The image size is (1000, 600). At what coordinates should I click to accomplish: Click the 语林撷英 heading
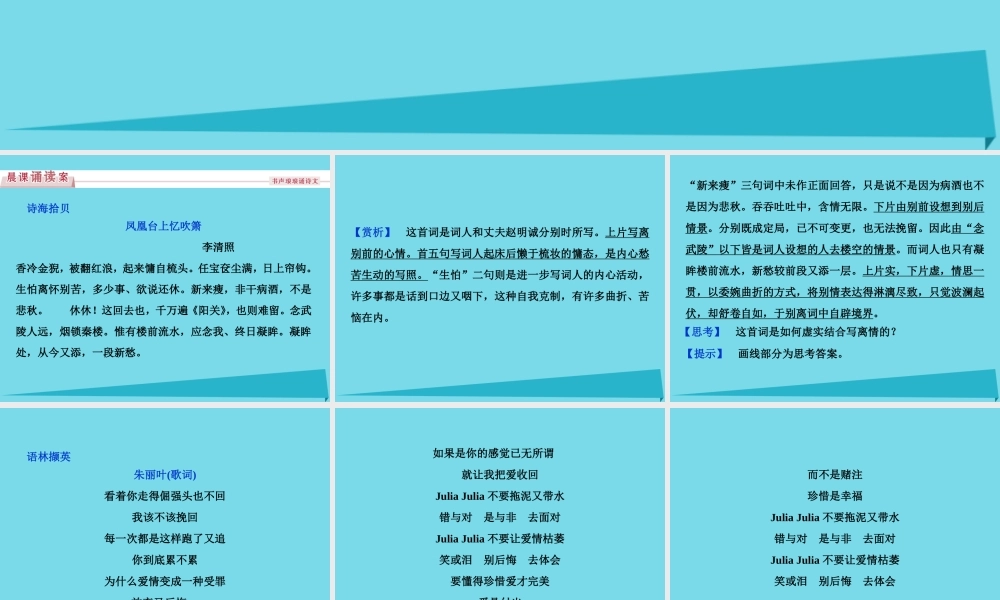click(x=48, y=457)
